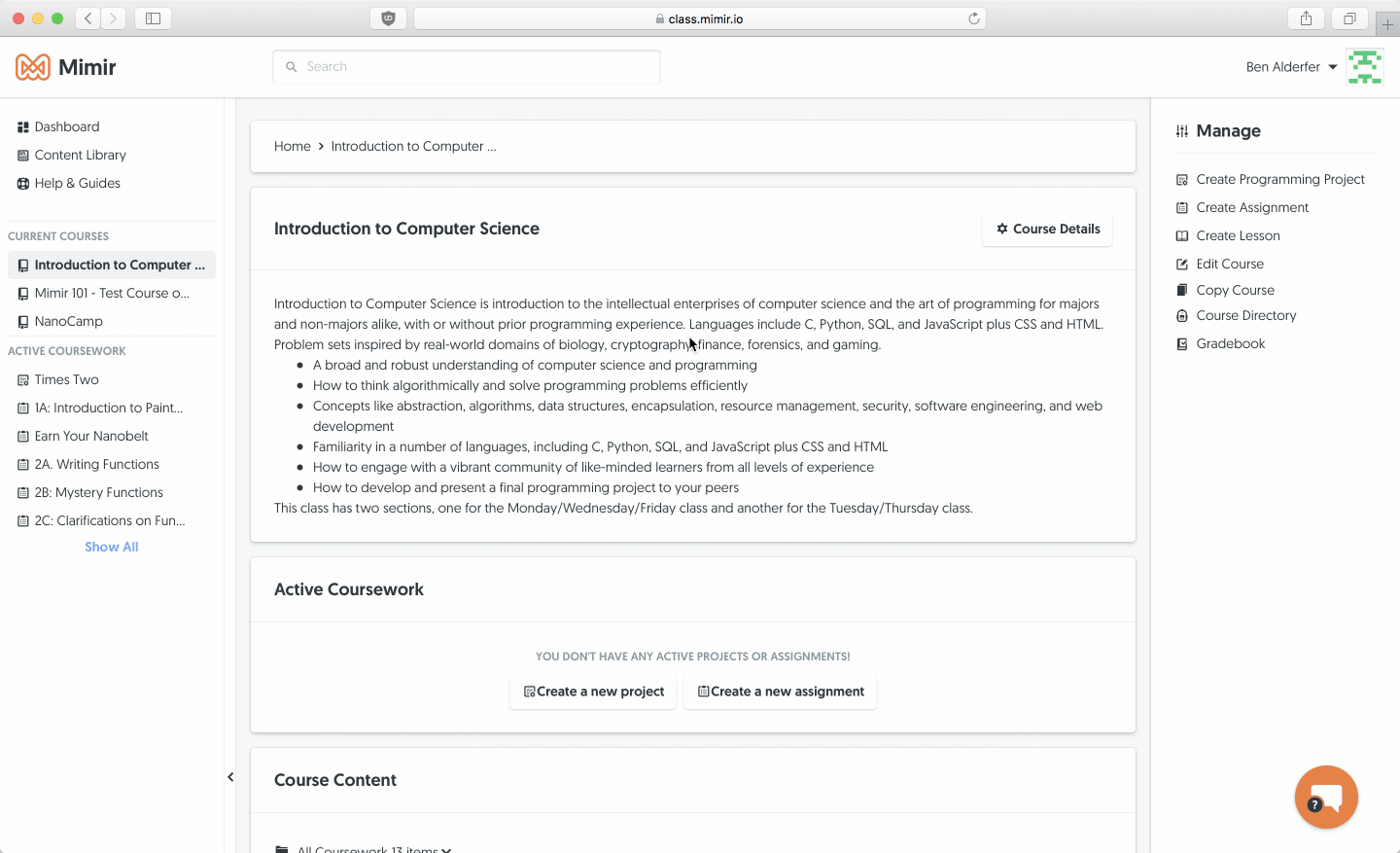Screen dimensions: 1400x853
Task: Click the Search input field
Action: coord(467,67)
